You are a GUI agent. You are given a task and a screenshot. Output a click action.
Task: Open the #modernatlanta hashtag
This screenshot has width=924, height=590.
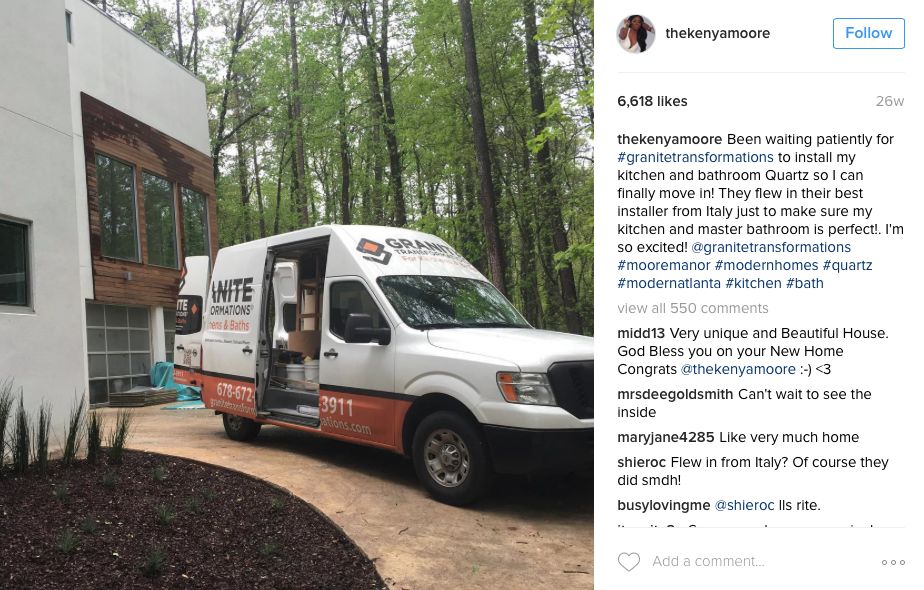pyautogui.click(x=669, y=284)
